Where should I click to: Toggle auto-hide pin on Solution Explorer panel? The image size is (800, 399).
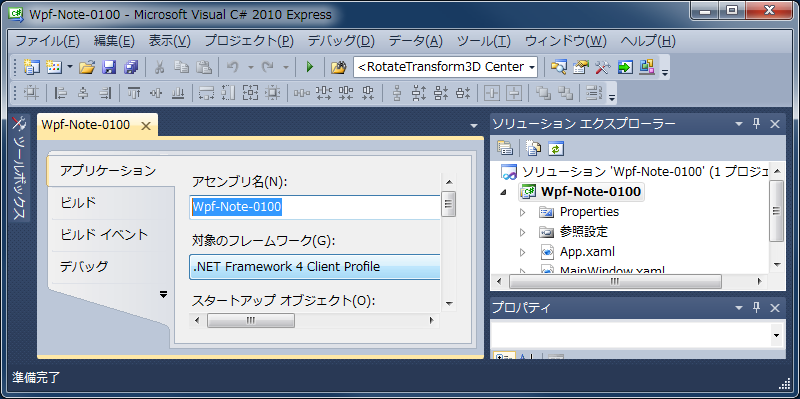click(756, 123)
